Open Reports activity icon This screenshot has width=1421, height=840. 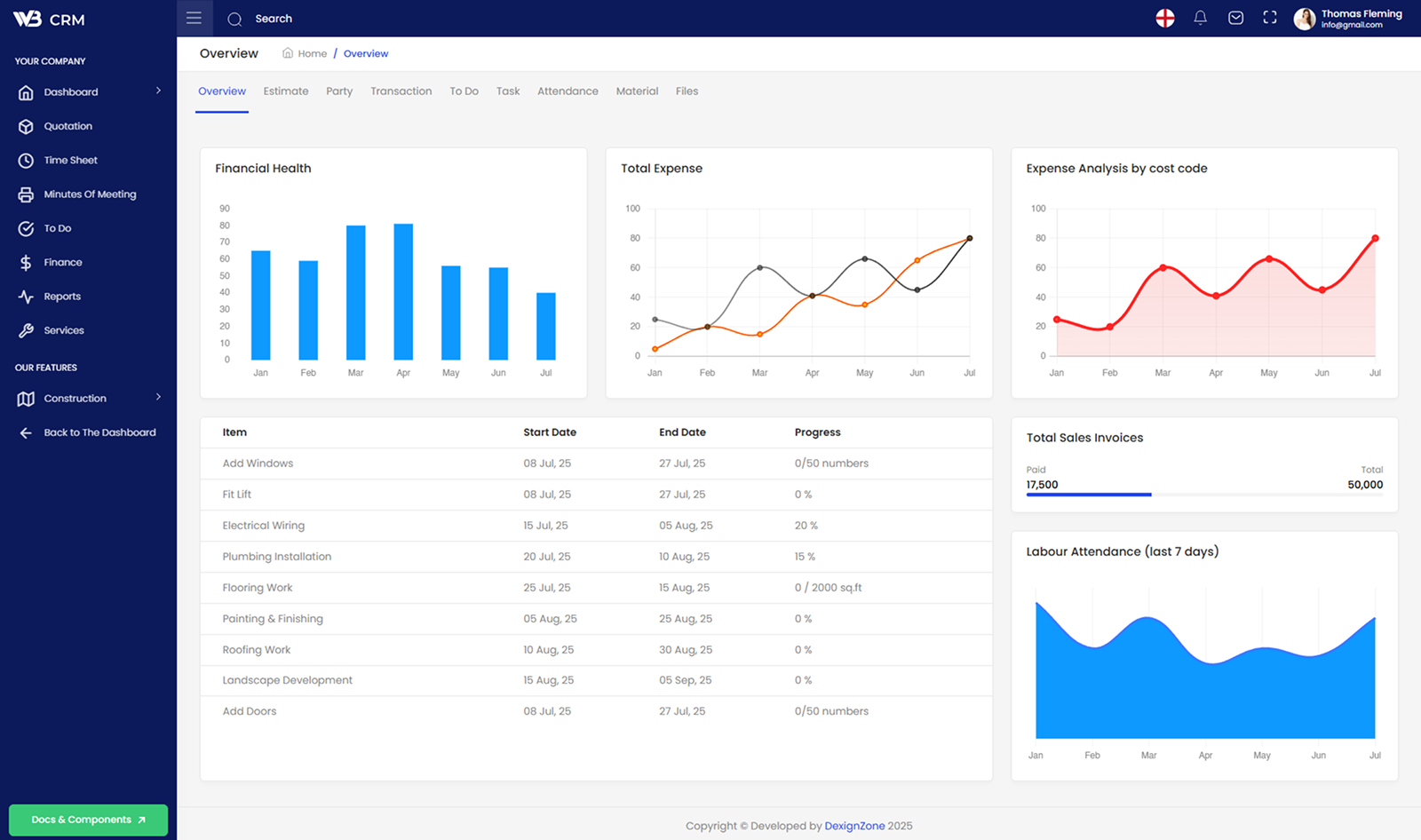click(x=26, y=297)
